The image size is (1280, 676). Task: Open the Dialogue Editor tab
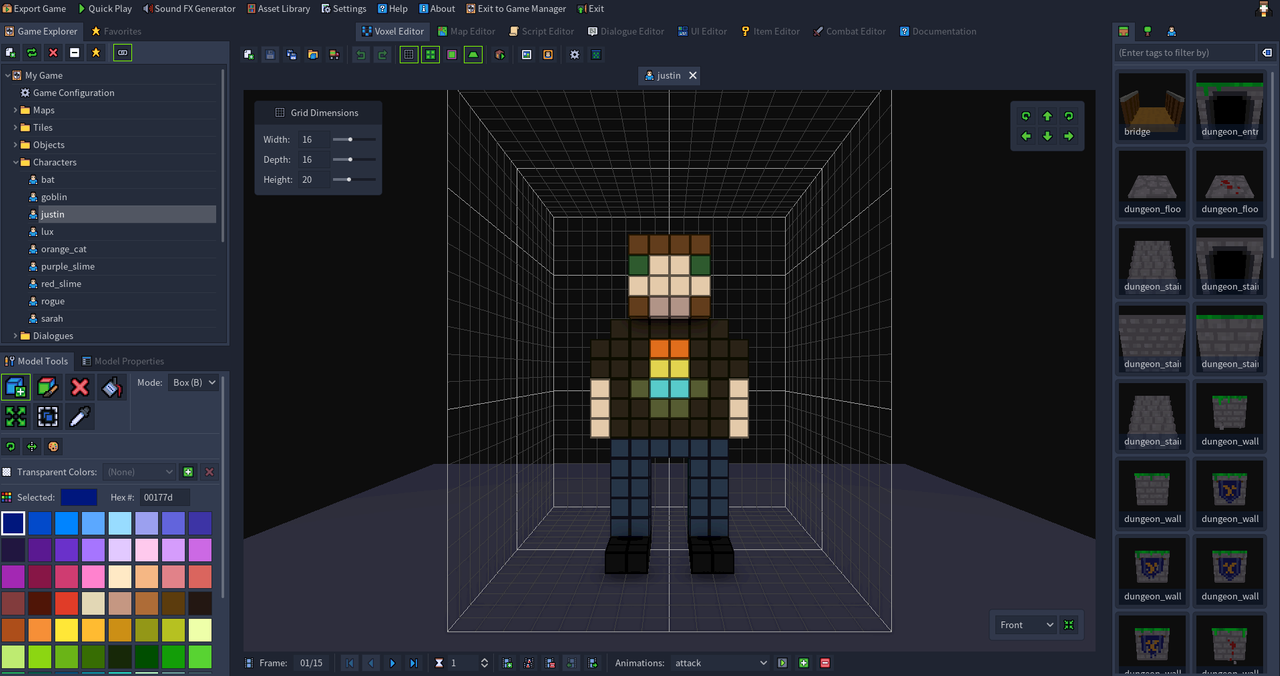click(x=626, y=31)
